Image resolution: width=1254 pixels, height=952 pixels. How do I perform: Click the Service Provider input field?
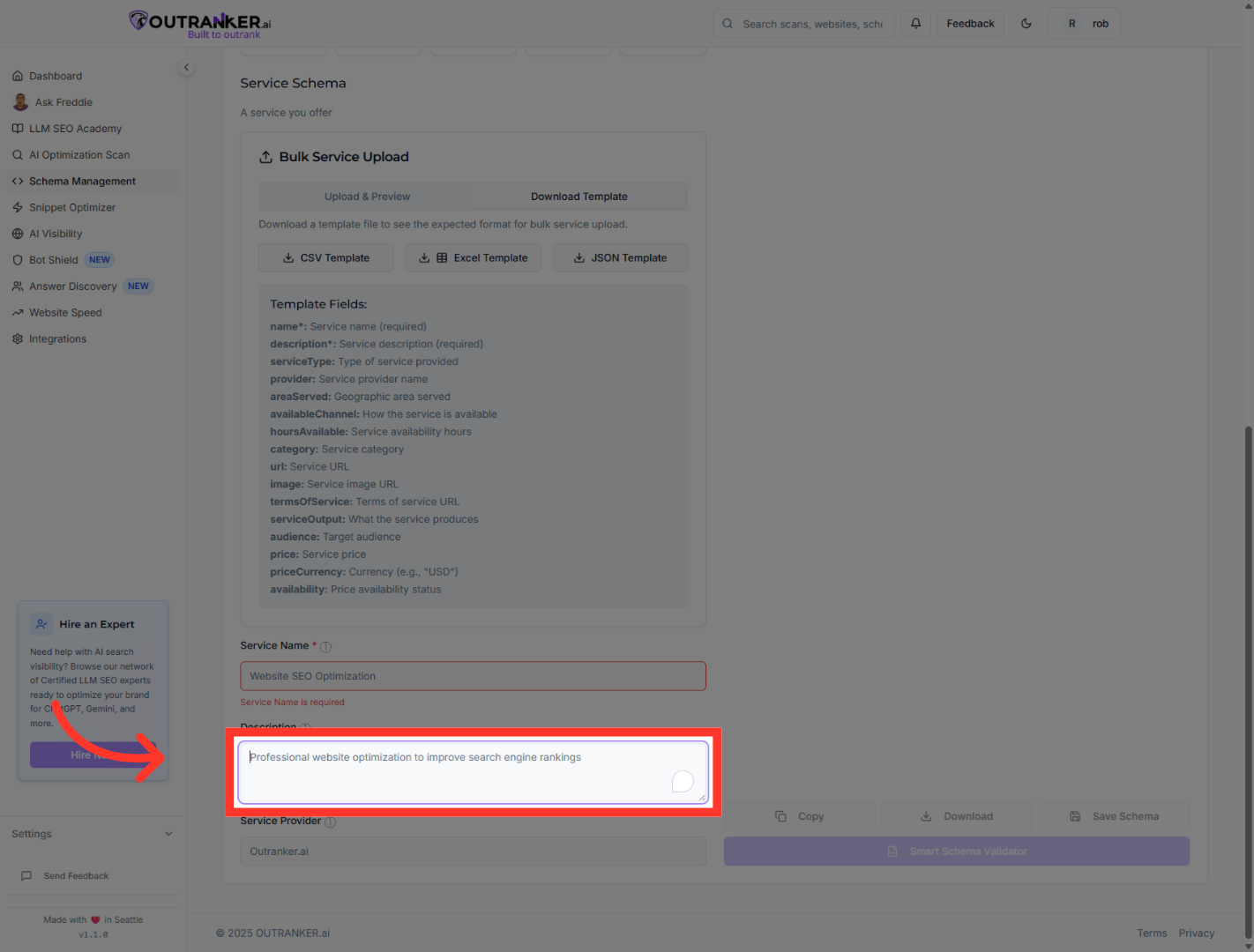(x=473, y=852)
